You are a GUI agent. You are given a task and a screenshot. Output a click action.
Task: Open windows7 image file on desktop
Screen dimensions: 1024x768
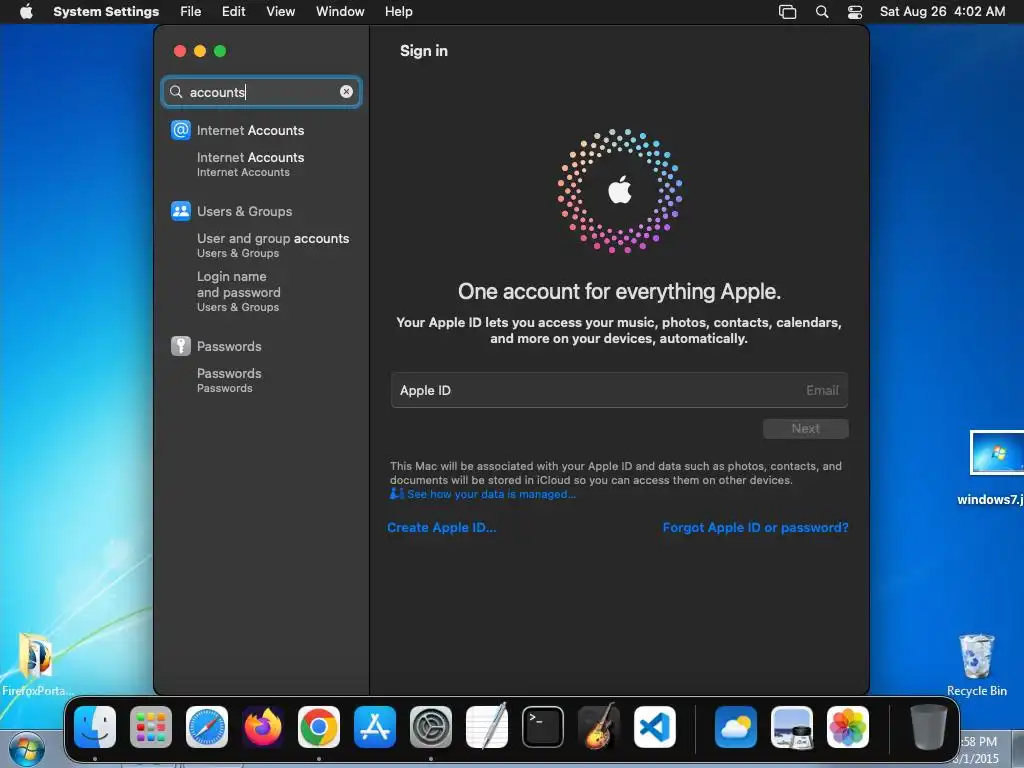[993, 468]
